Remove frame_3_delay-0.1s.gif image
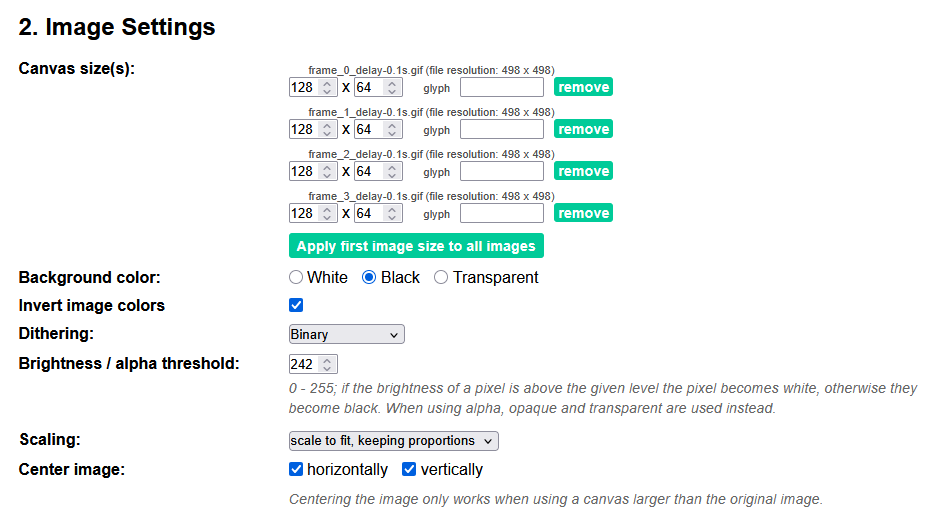This screenshot has width=941, height=518. (x=583, y=213)
